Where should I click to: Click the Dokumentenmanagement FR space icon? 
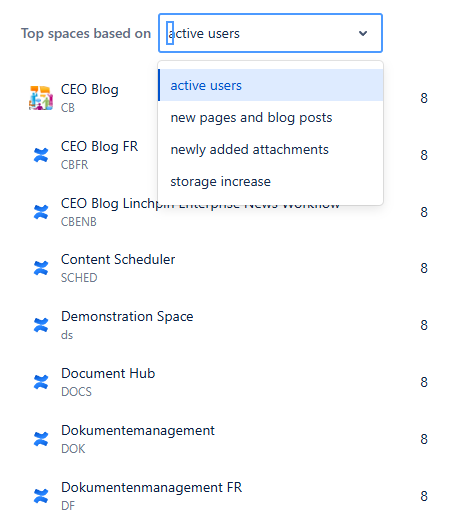click(x=41, y=496)
